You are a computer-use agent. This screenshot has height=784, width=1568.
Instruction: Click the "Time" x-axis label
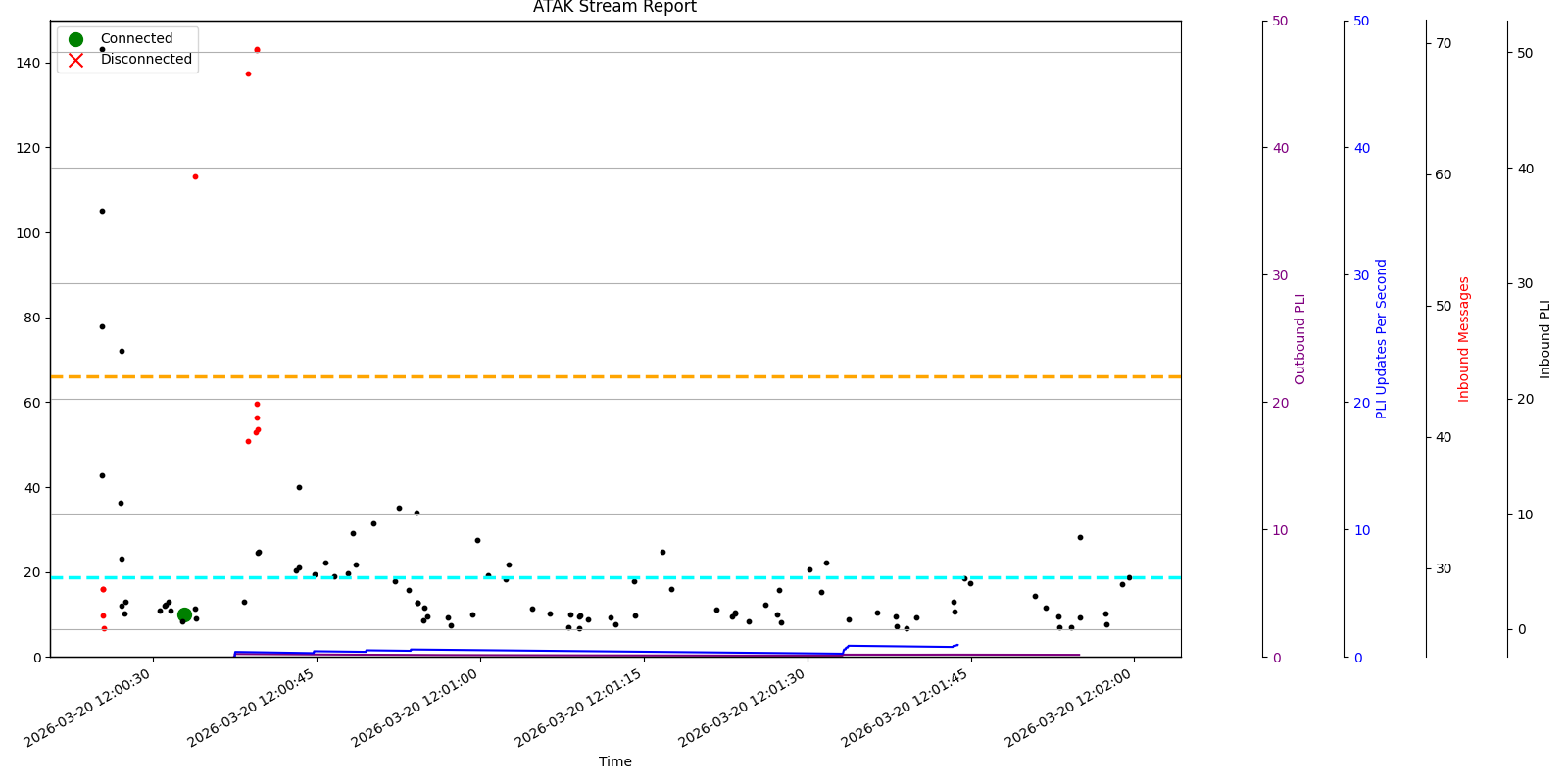tap(614, 761)
